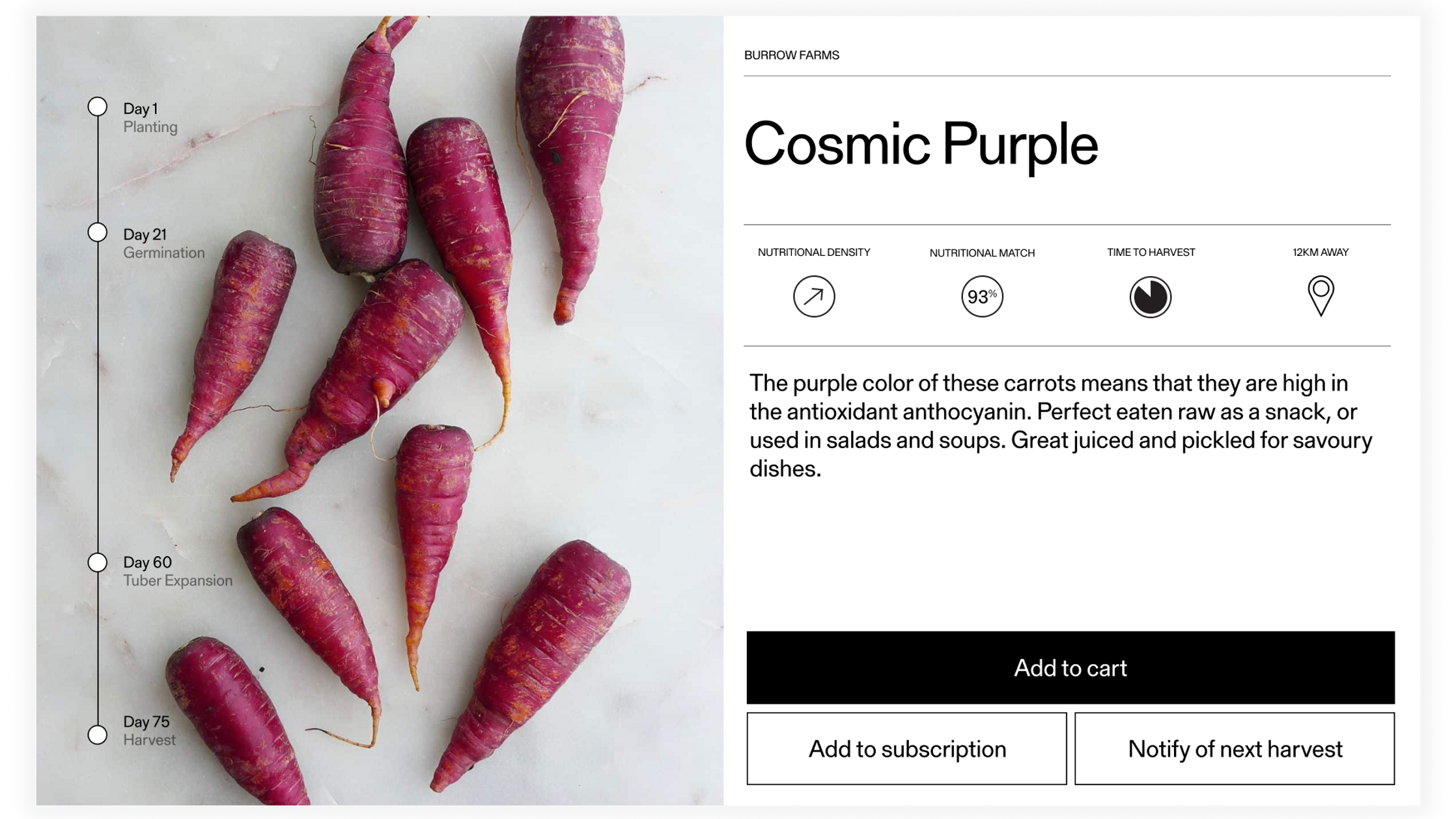Click the location pin icon
The image size is (1456, 819).
coord(1321,295)
